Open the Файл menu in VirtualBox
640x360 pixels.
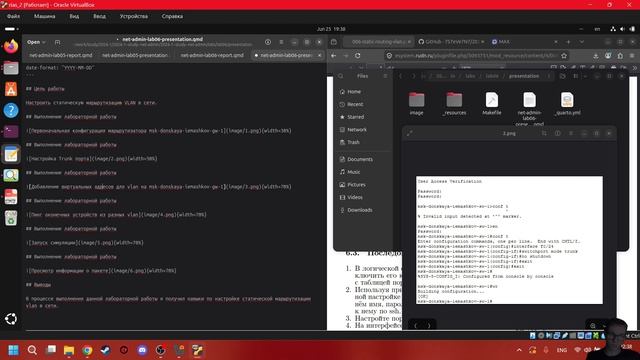[13, 16]
